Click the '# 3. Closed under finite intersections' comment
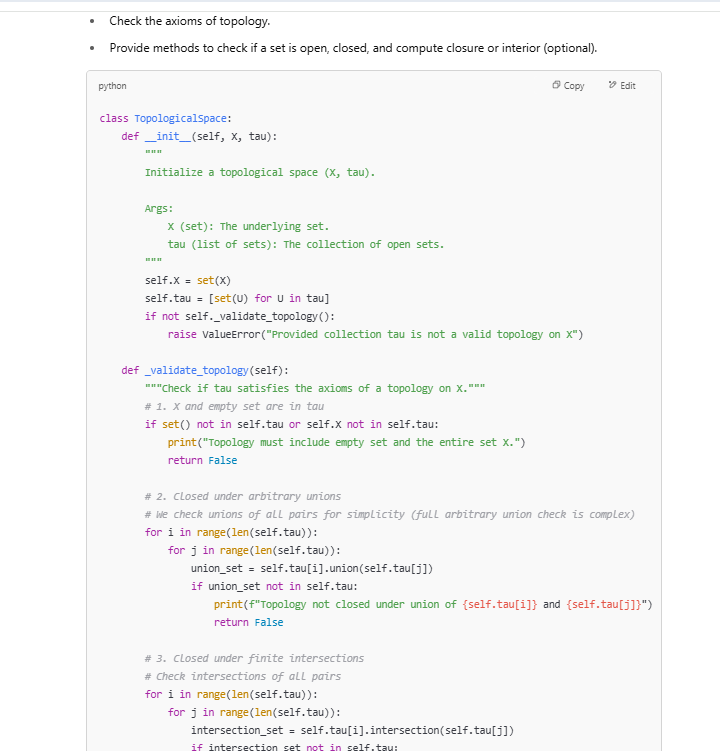The width and height of the screenshot is (720, 751). tap(254, 658)
